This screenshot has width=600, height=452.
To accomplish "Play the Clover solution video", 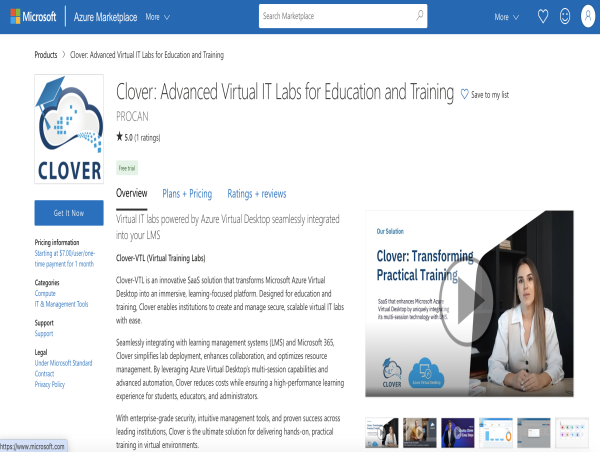I will 466,300.
